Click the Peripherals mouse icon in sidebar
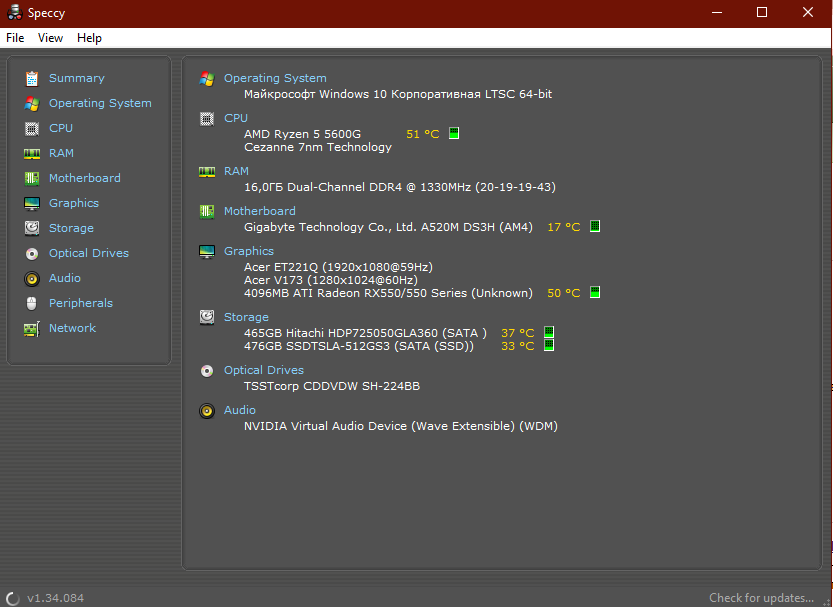The height and width of the screenshot is (607, 833). pos(32,304)
